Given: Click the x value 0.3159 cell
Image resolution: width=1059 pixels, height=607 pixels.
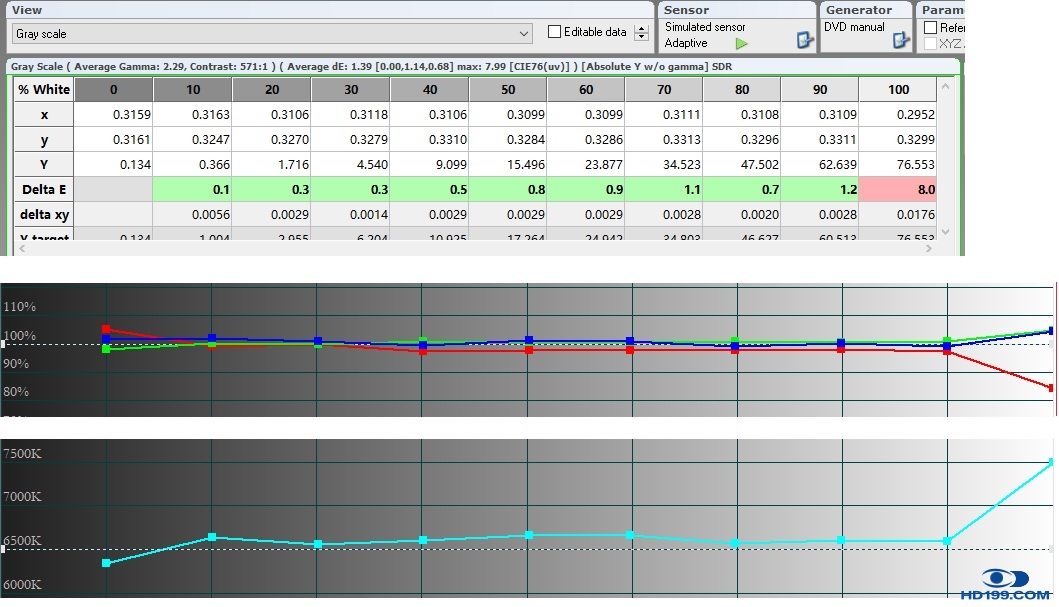Looking at the screenshot, I should pyautogui.click(x=113, y=114).
